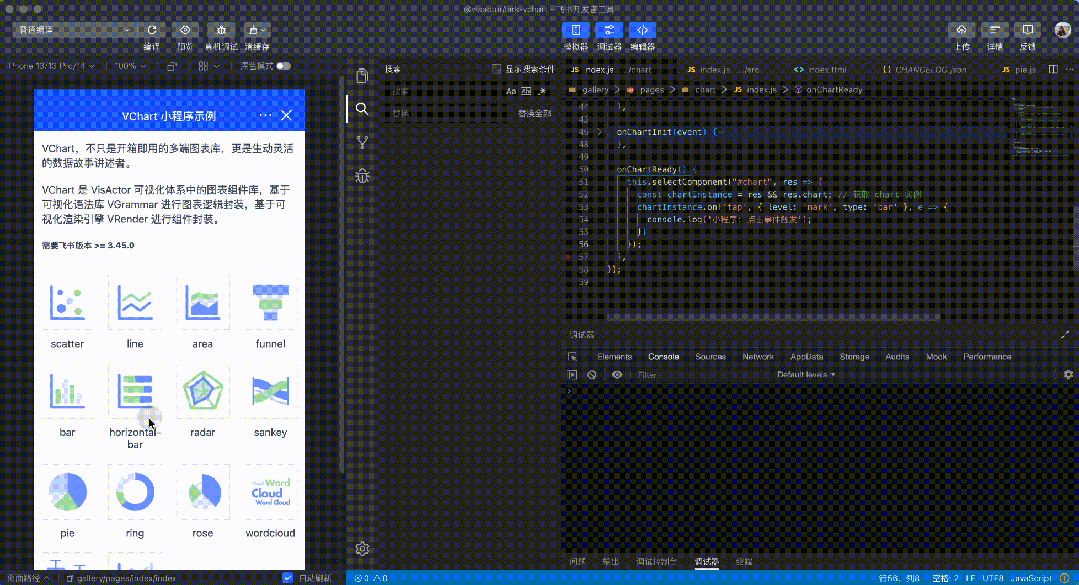The height and width of the screenshot is (585, 1079).
Task: Toggle the dark mode switch in the simulator
Action: tap(284, 66)
